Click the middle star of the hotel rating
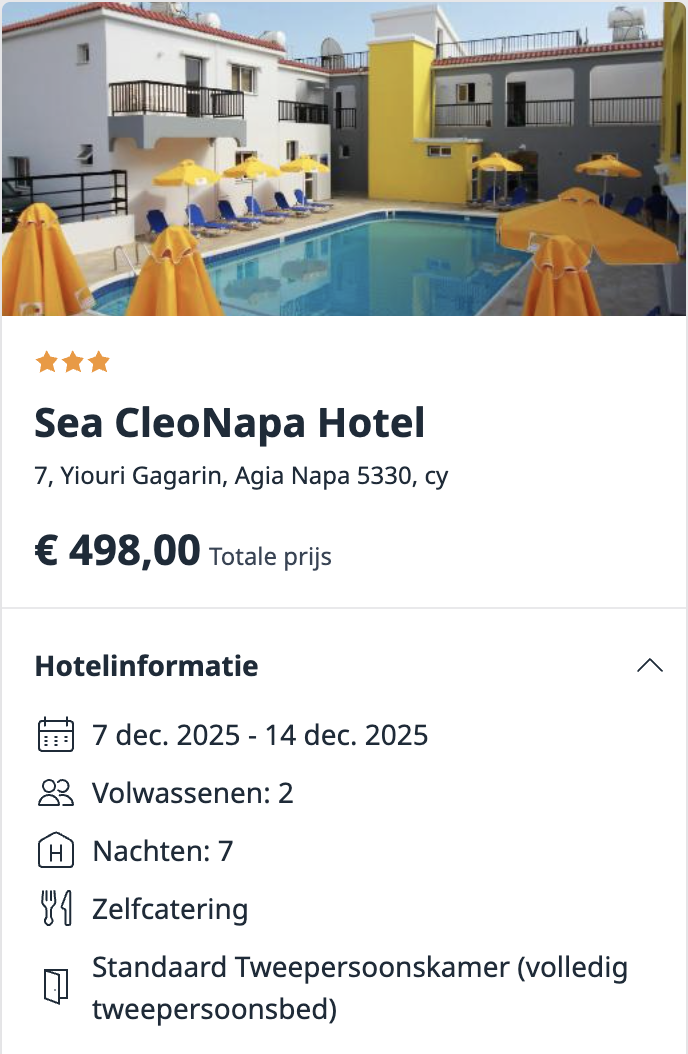Viewport: 688px width, 1054px height. (x=72, y=361)
